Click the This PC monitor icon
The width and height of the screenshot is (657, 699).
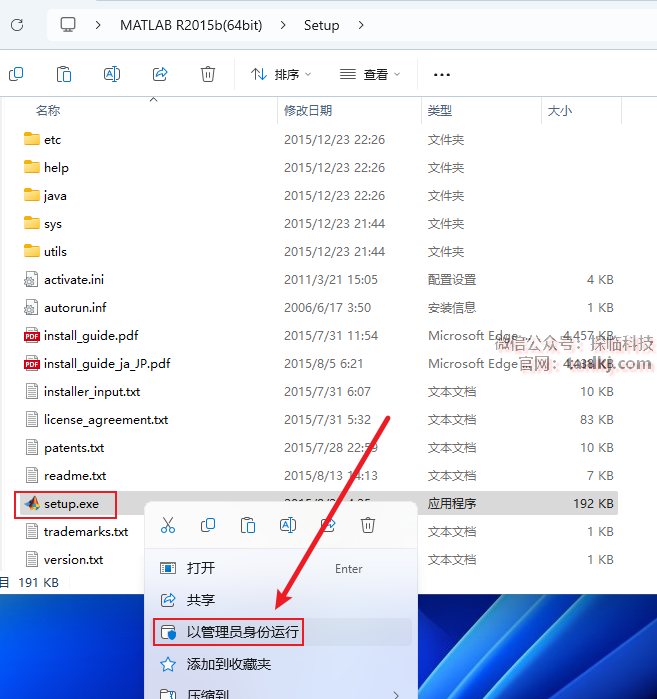[x=68, y=25]
